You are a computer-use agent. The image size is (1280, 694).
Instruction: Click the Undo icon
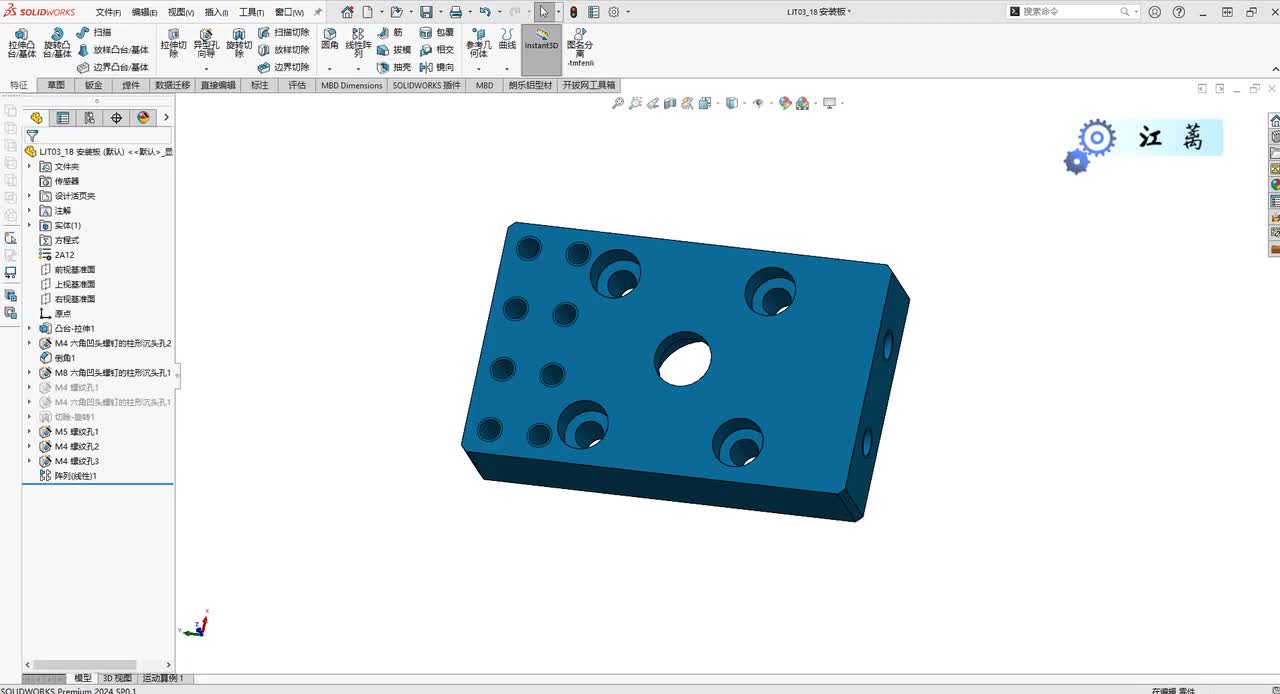[484, 12]
